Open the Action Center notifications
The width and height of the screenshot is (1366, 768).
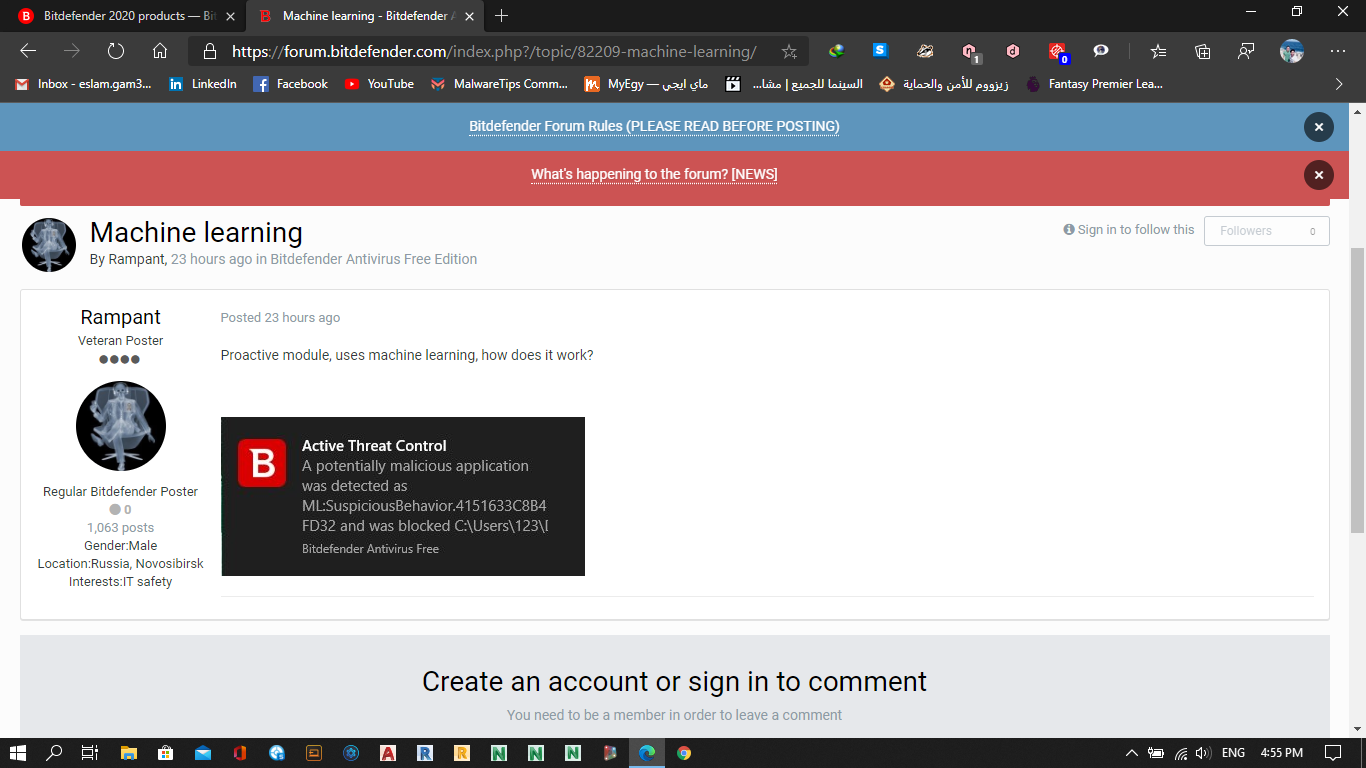click(x=1332, y=753)
